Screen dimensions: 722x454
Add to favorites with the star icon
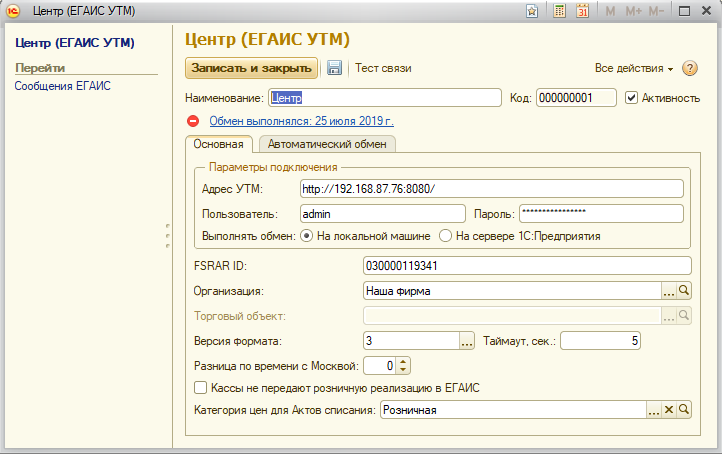click(532, 11)
